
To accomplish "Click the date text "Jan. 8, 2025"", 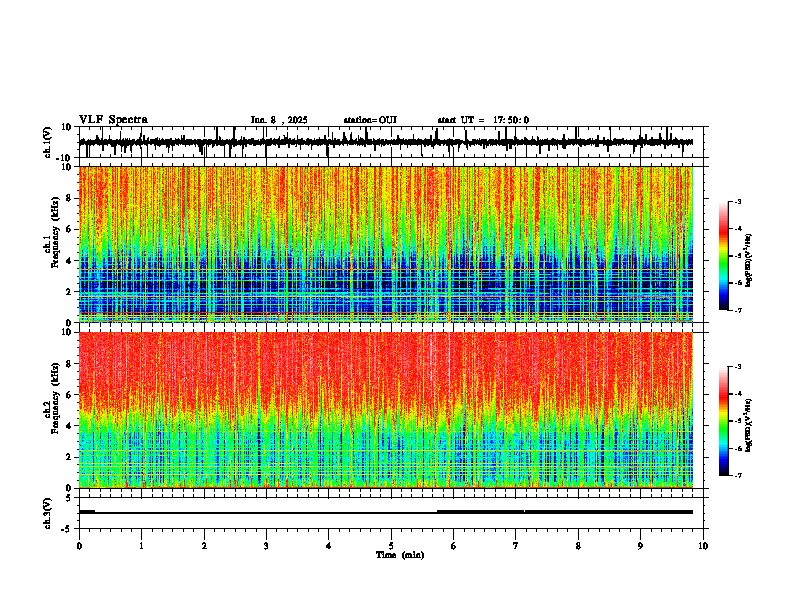I will [x=279, y=120].
